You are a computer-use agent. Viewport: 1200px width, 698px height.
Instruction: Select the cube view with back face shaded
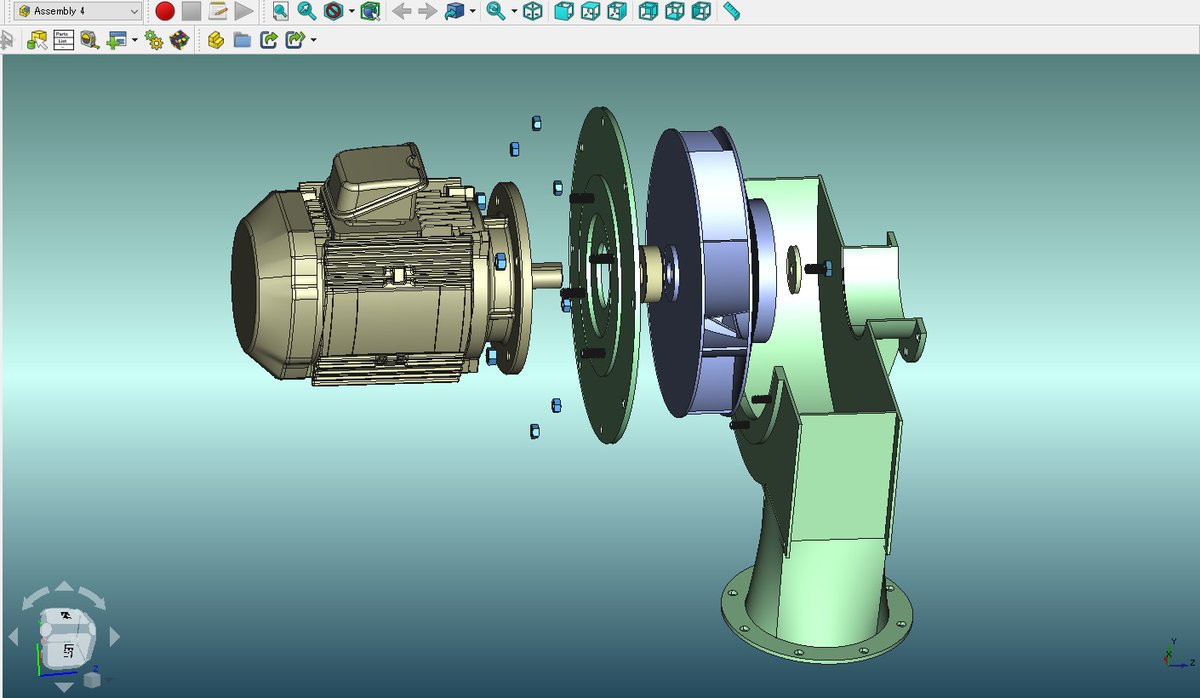pos(649,11)
